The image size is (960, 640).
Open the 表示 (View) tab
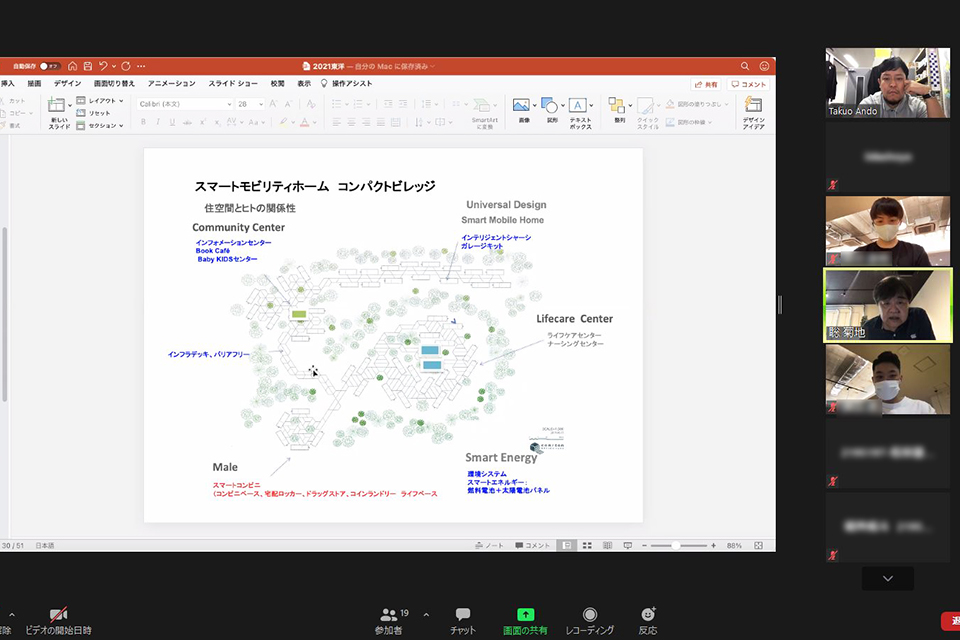click(304, 83)
